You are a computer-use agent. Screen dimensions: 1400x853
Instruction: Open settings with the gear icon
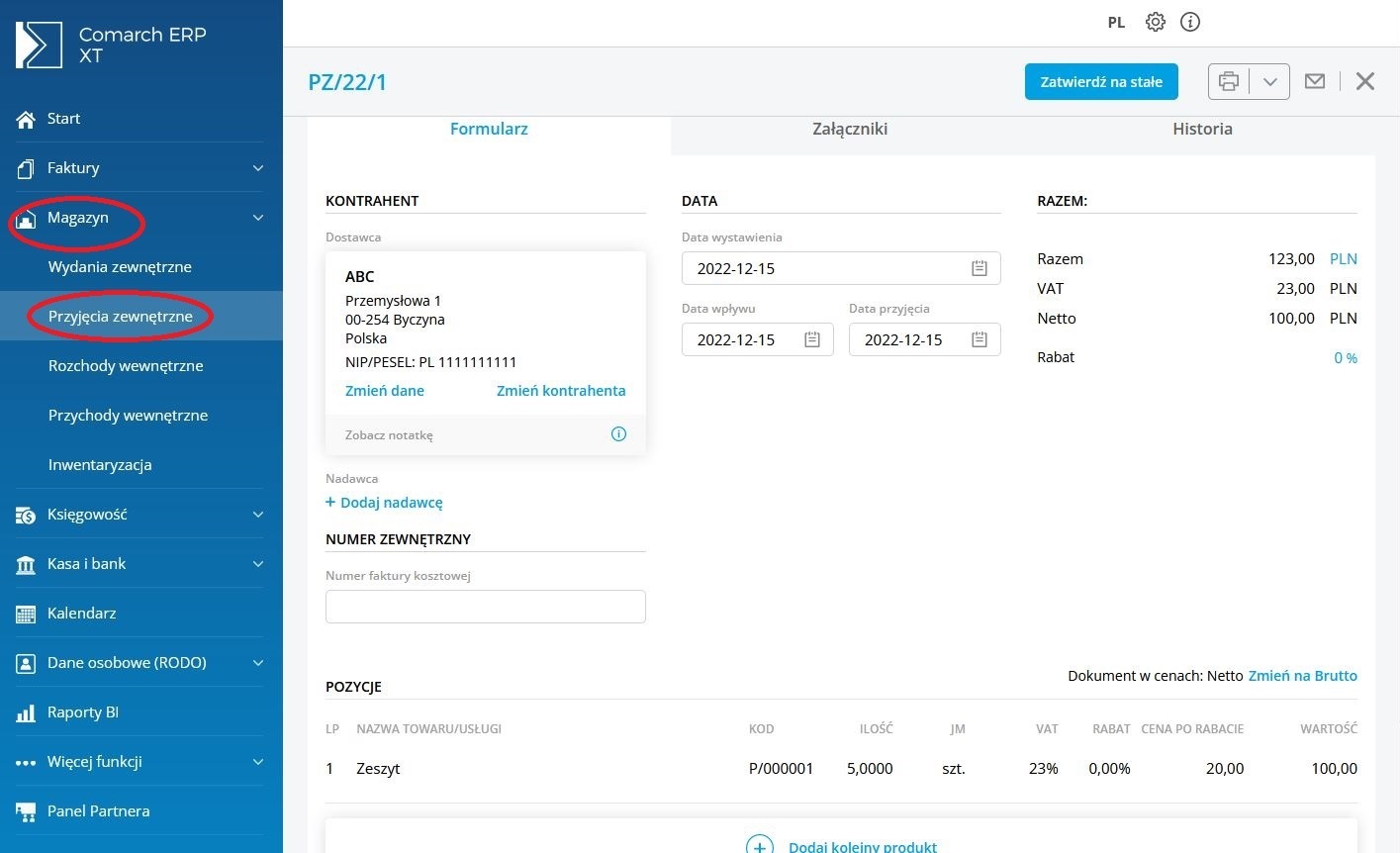[x=1155, y=22]
